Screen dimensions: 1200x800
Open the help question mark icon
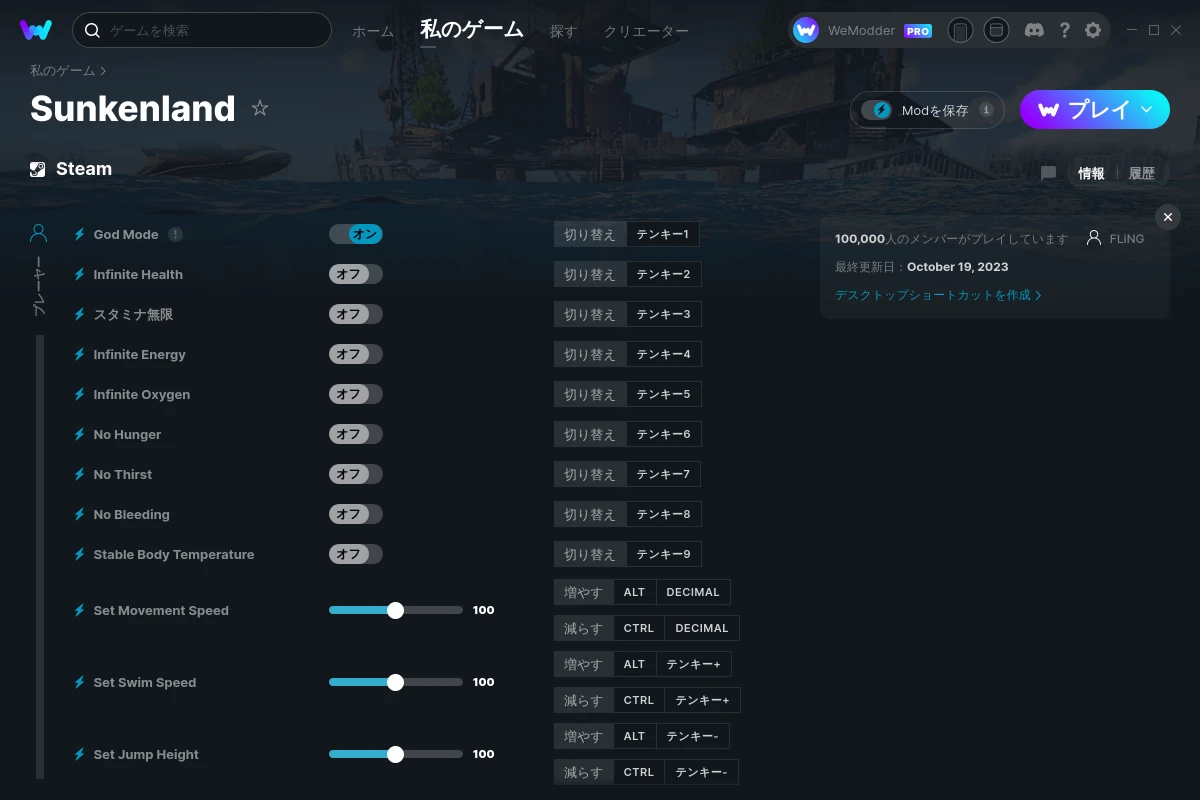1064,30
